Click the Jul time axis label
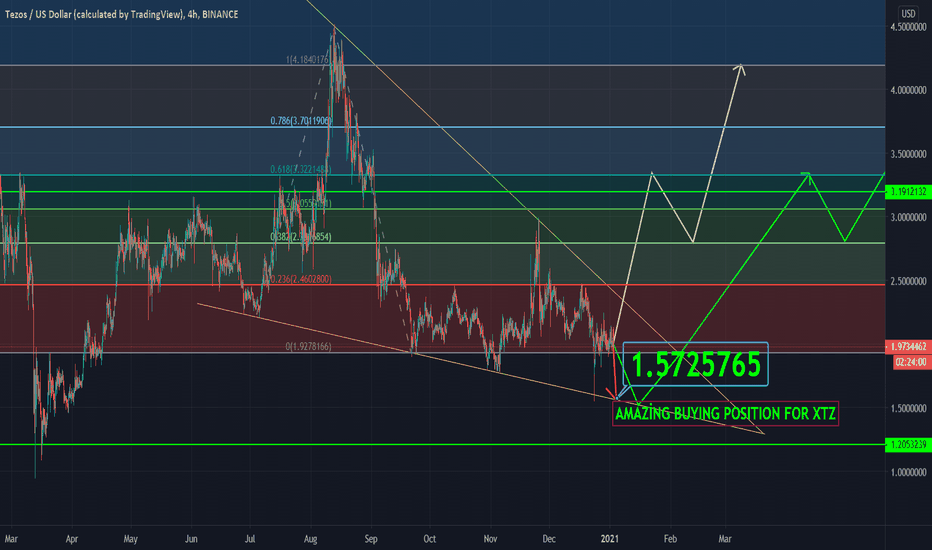Viewport: 932px width, 550px height. tap(250, 539)
